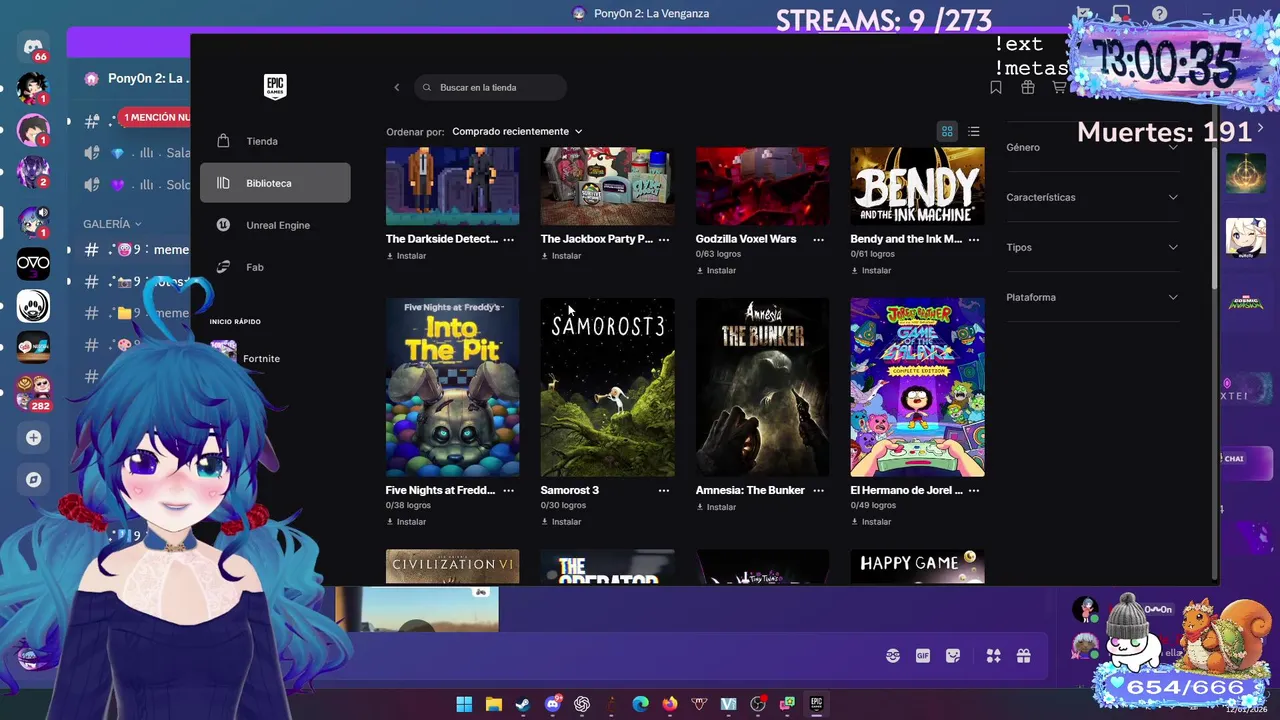Install The Darkside Detective

(x=407, y=256)
